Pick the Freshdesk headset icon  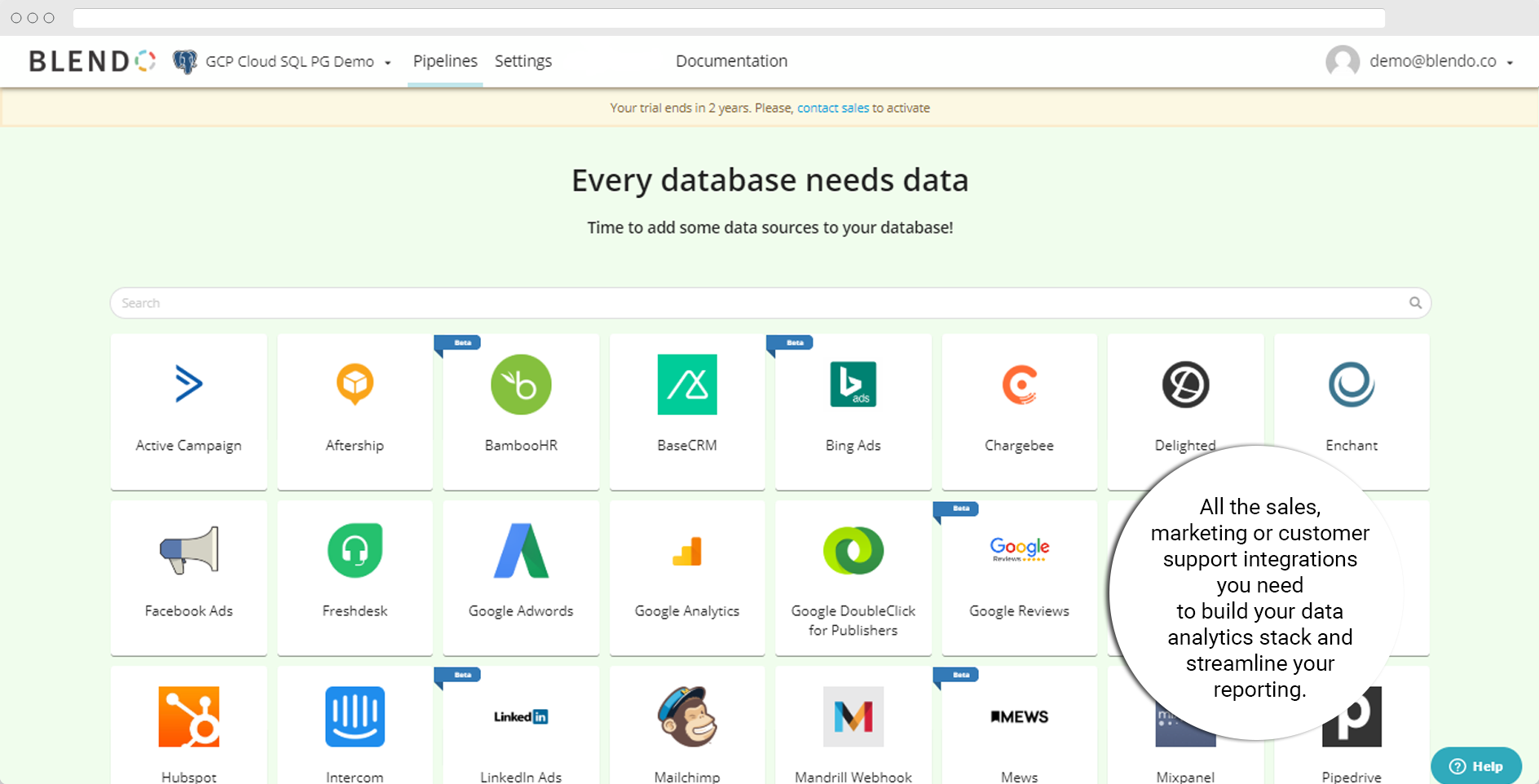(355, 551)
